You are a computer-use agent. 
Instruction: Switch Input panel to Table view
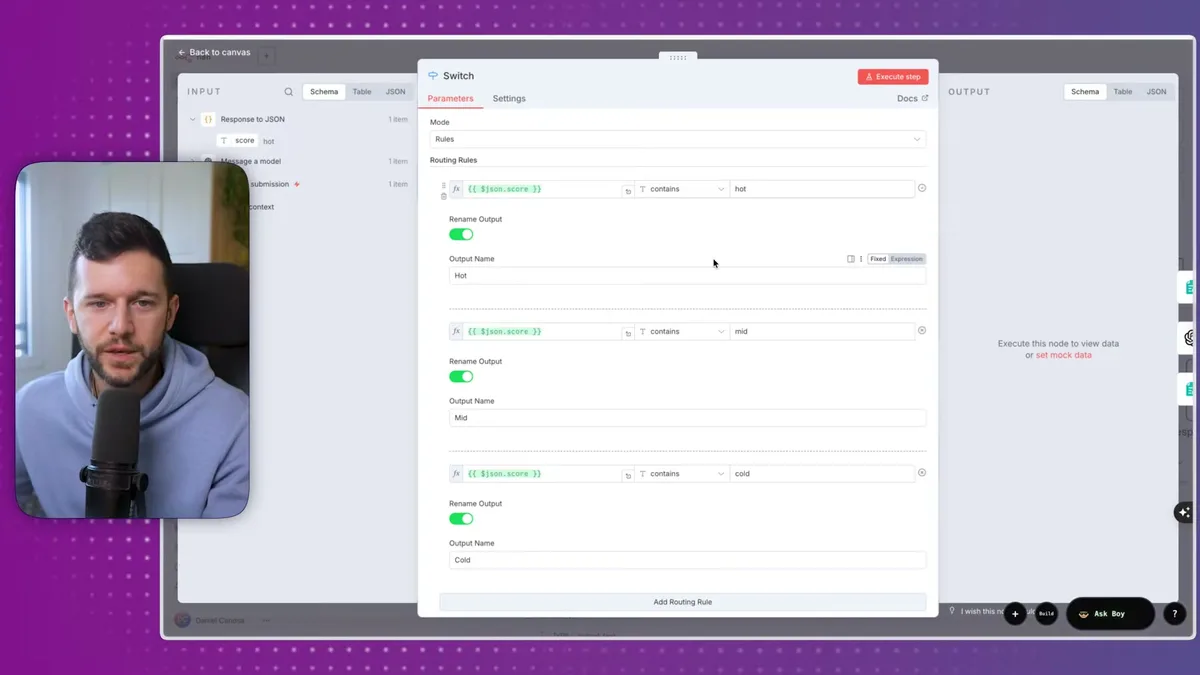tap(362, 92)
